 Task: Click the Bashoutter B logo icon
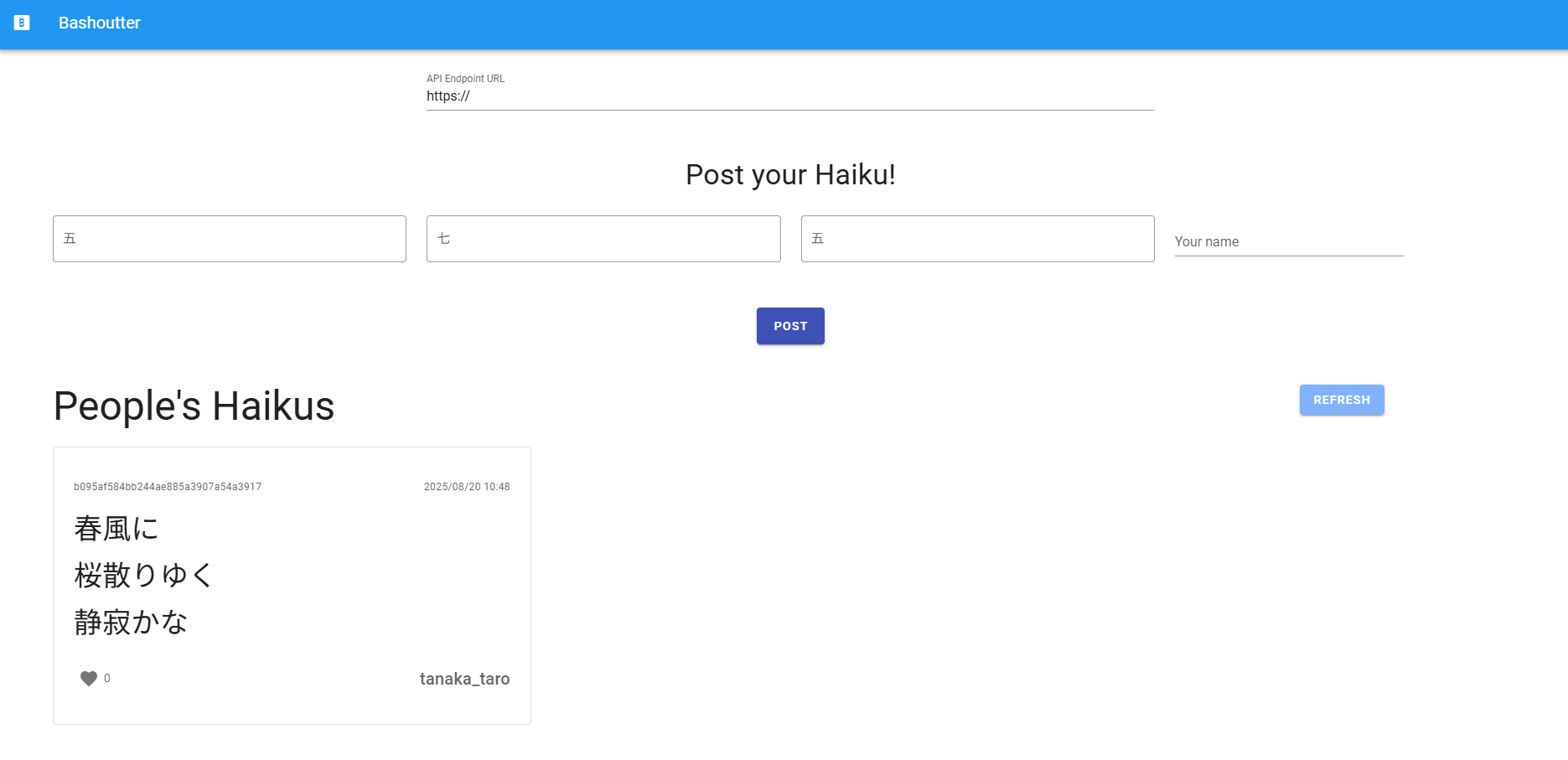click(23, 23)
